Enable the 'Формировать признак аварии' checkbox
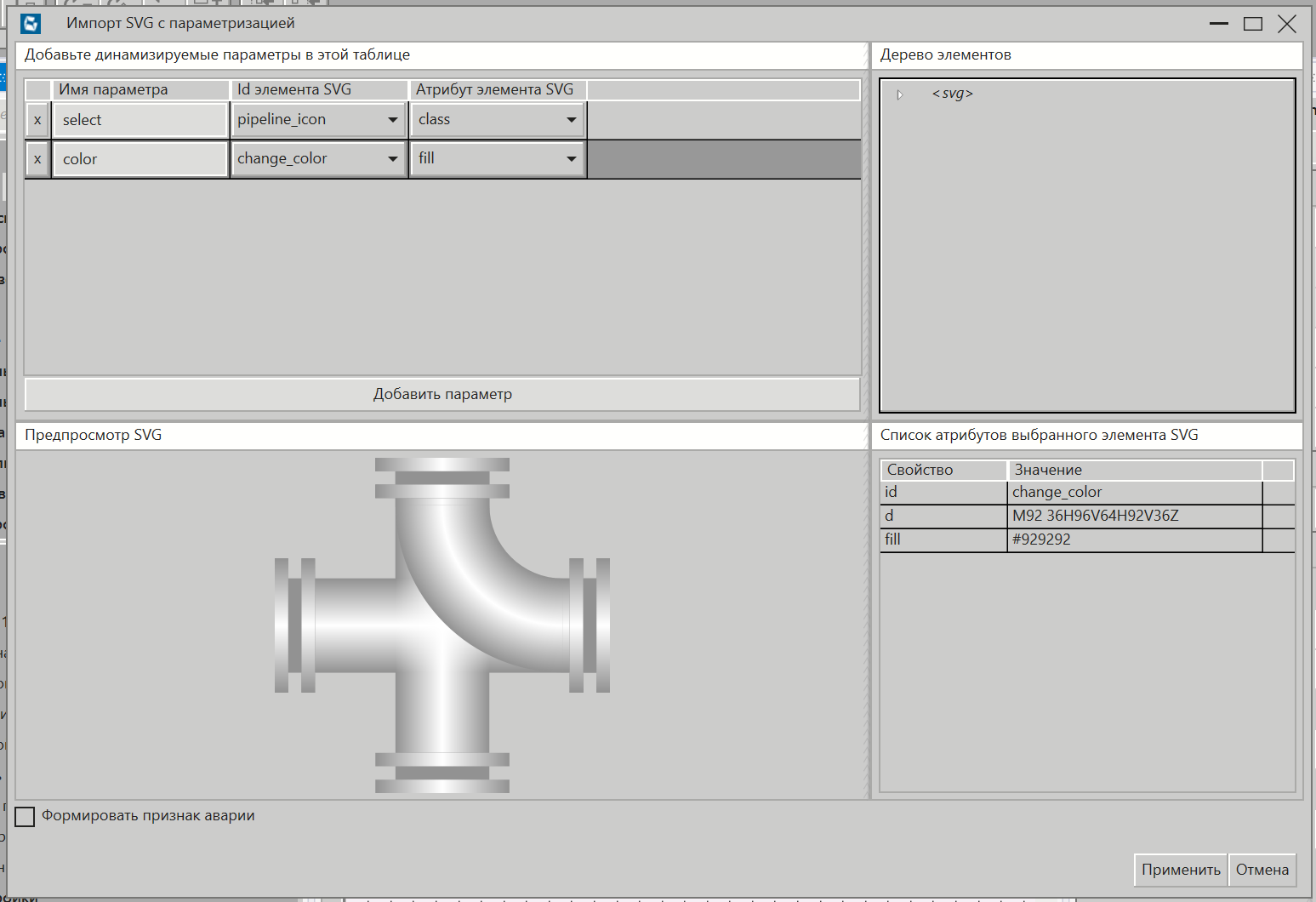Image resolution: width=1316 pixels, height=902 pixels. [26, 816]
